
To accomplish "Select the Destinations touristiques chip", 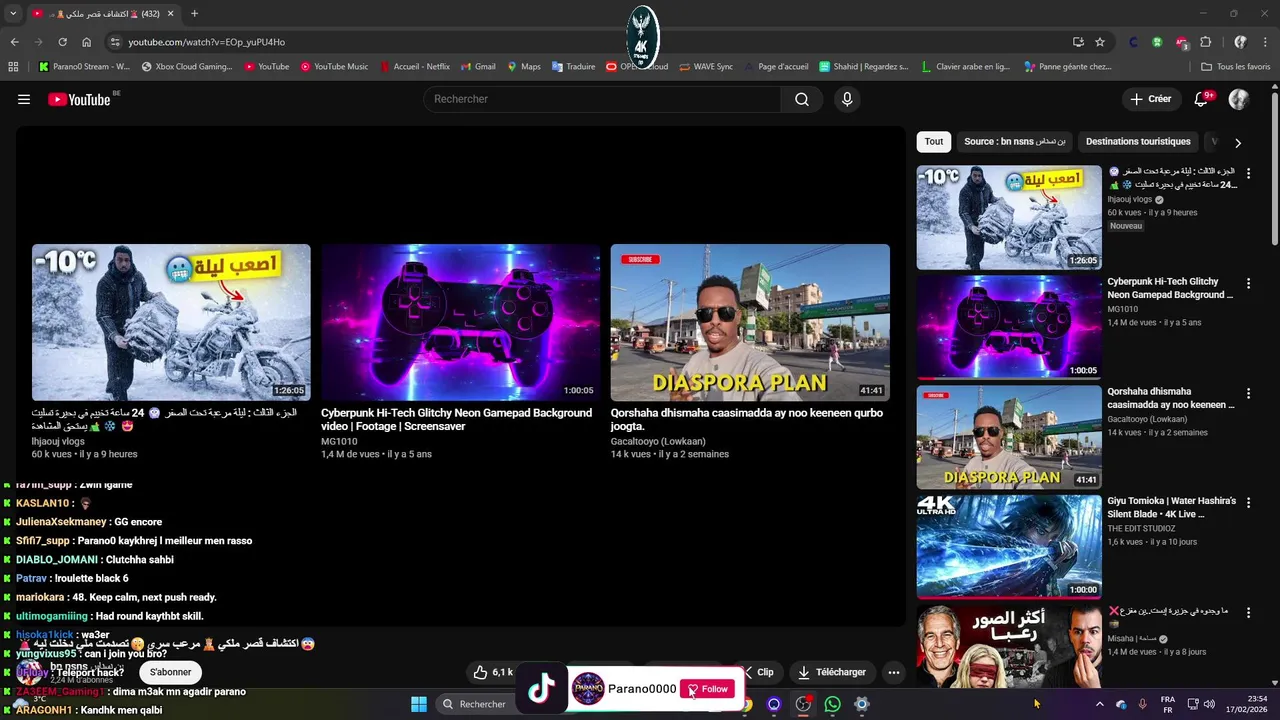I will (x=1138, y=142).
